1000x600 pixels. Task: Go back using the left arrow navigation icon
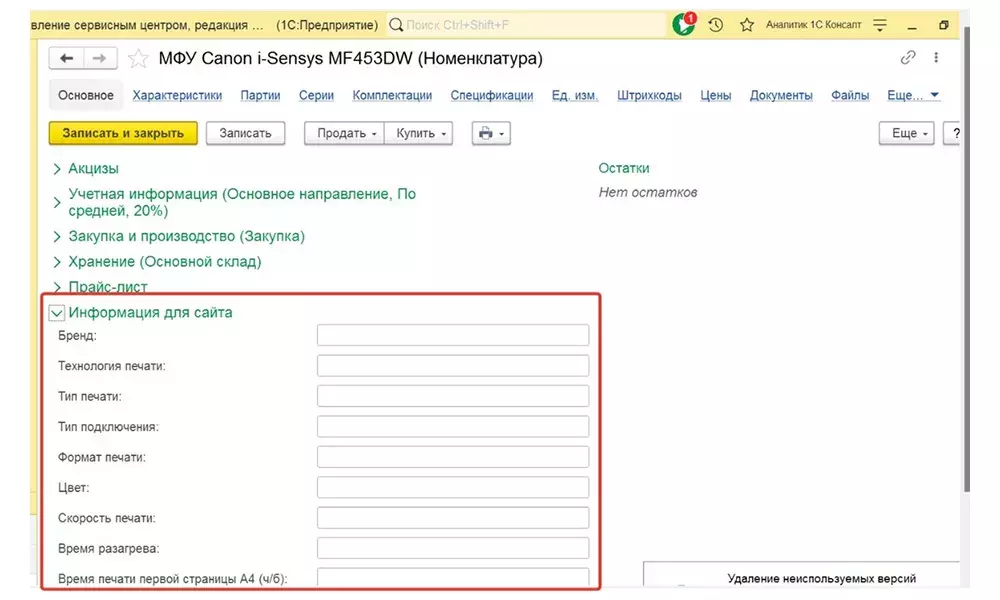tap(68, 58)
